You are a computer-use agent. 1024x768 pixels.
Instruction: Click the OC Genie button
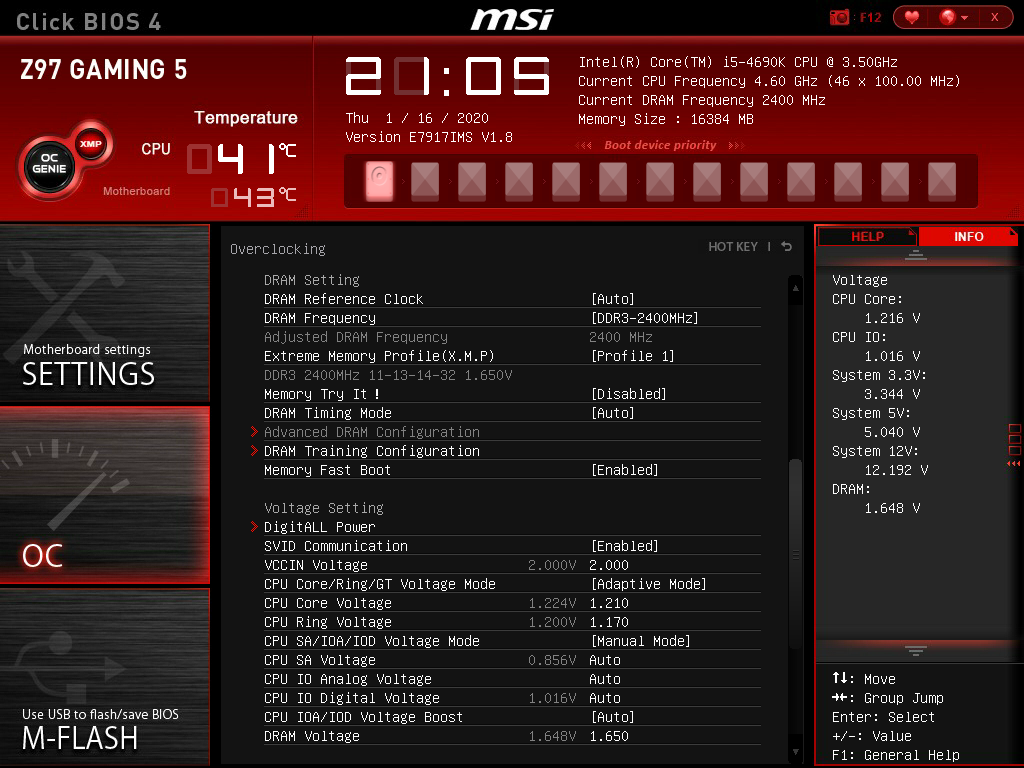tap(50, 163)
